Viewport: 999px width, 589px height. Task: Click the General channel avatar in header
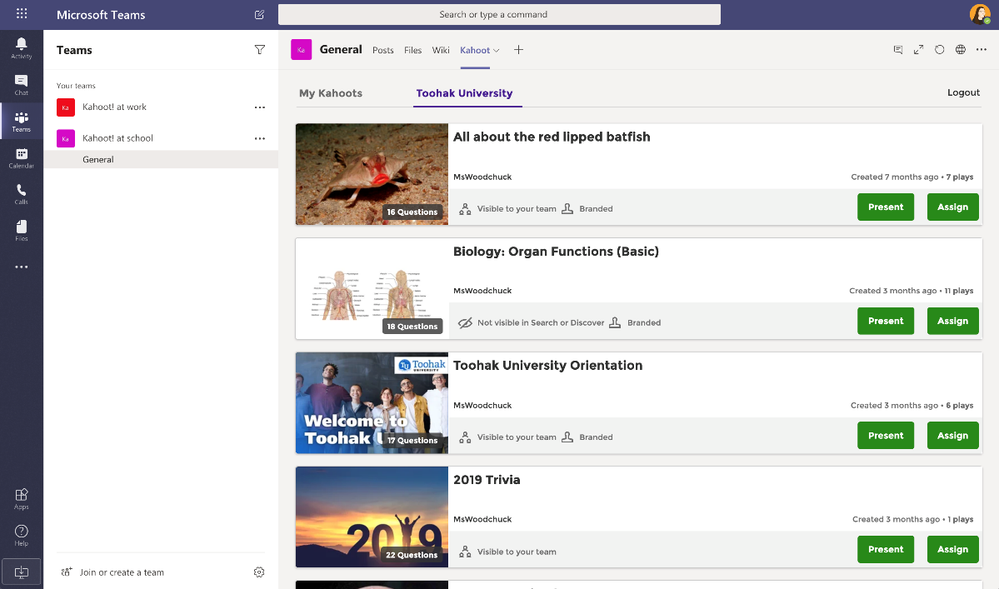(x=301, y=50)
